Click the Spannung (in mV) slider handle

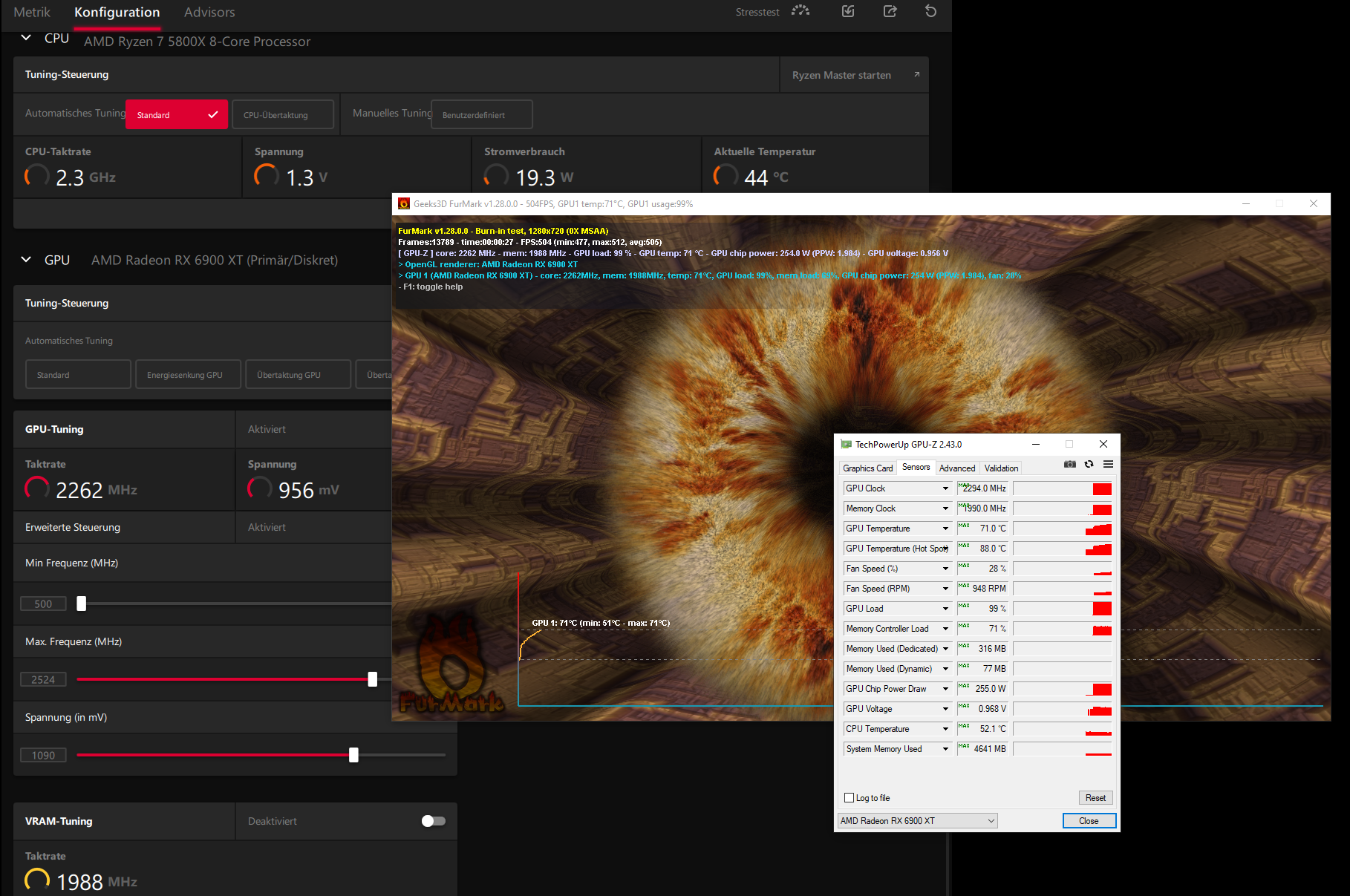[353, 755]
